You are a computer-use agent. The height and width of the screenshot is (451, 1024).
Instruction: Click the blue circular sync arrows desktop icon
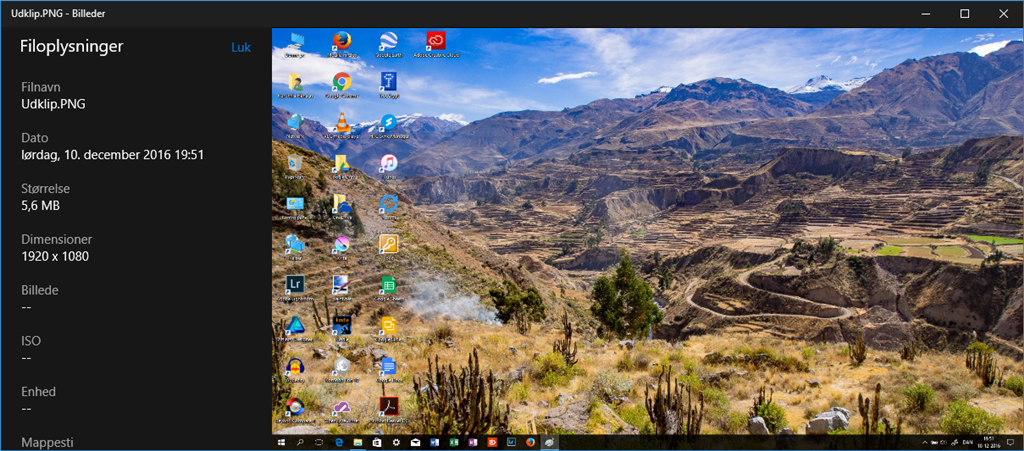pos(389,203)
